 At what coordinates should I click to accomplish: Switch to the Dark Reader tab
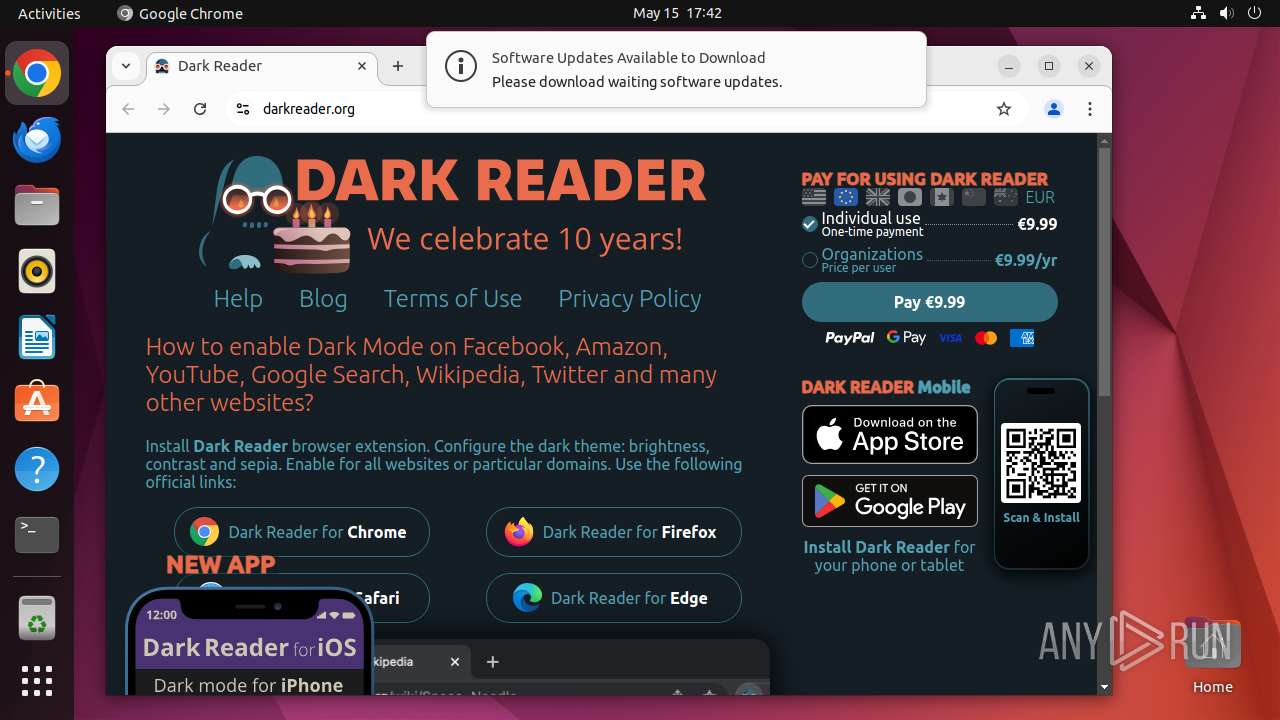coord(262,66)
